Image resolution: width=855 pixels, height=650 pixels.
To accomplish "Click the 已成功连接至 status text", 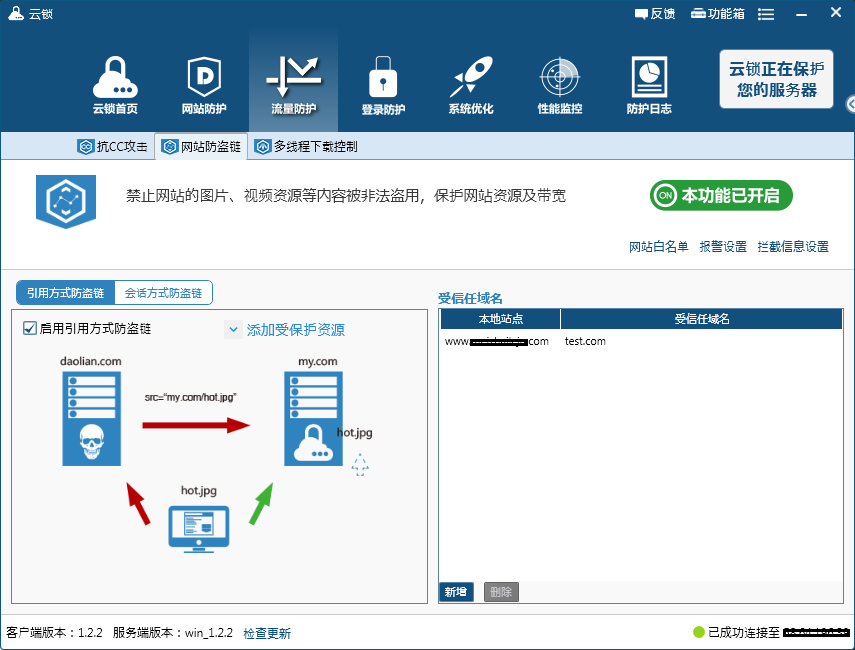I will [x=744, y=633].
